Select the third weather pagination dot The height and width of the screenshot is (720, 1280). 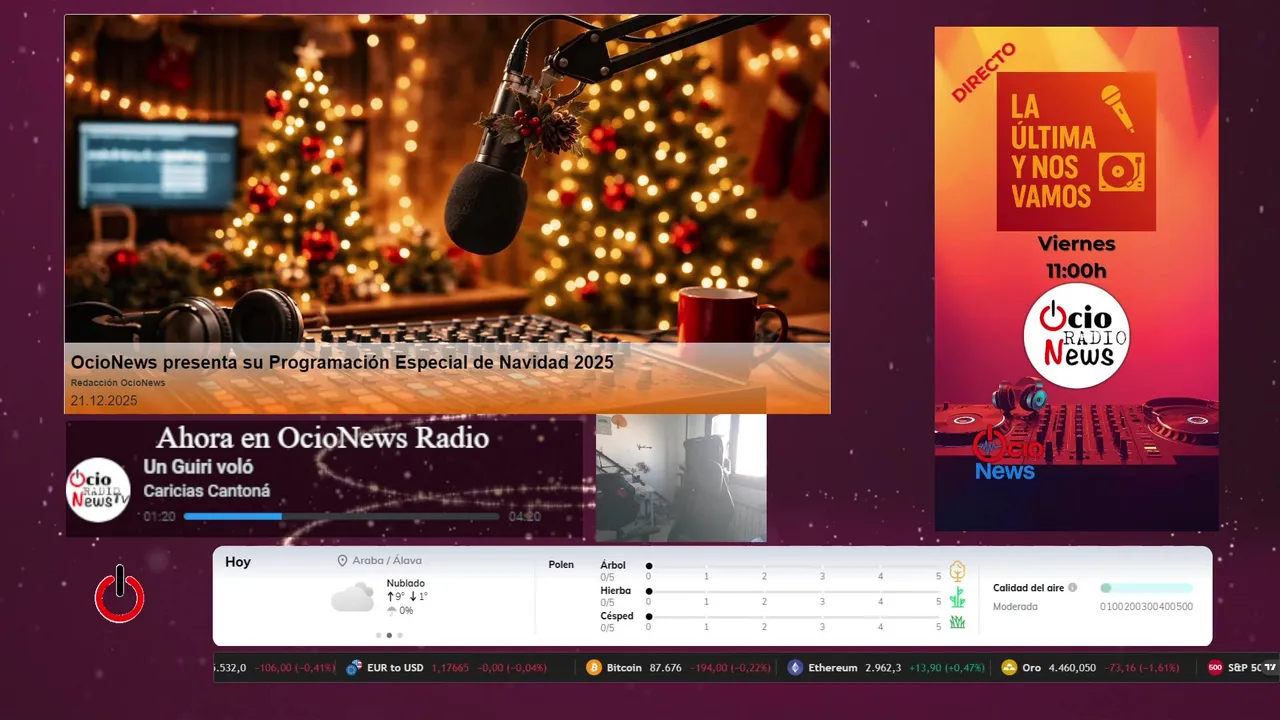coord(400,635)
